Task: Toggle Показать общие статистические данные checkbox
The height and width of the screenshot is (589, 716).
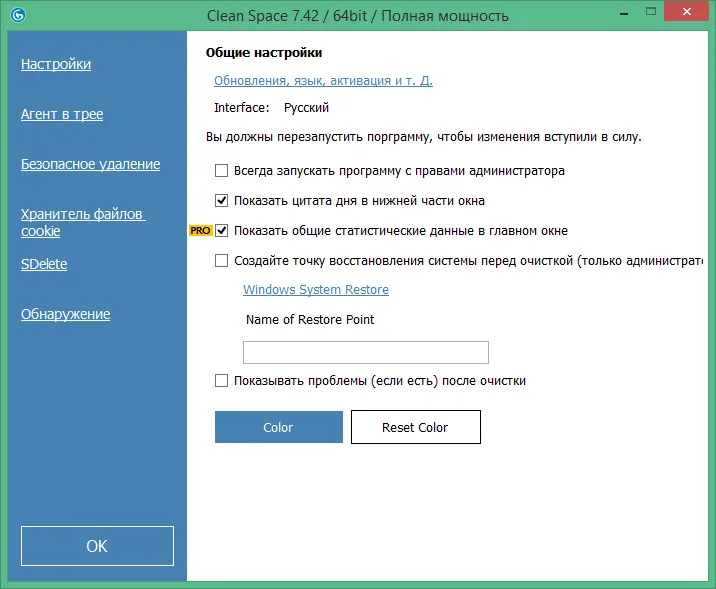Action: 221,231
